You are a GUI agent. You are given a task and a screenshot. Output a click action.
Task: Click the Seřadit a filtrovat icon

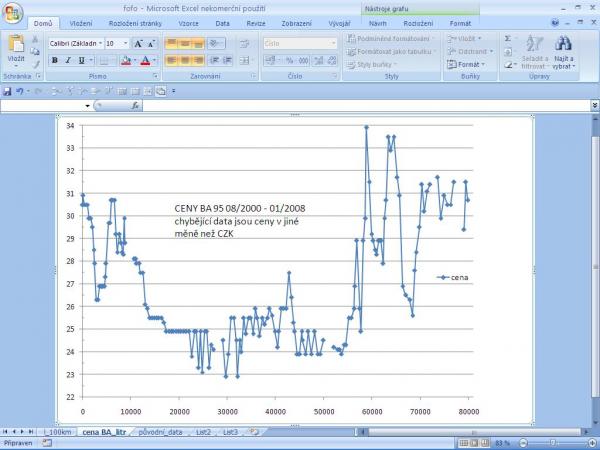(x=535, y=45)
